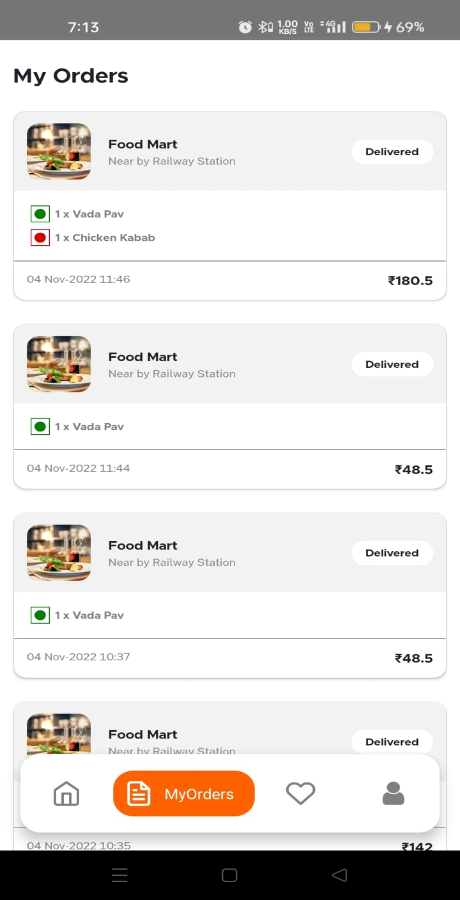Screen dimensions: 460x900
Task: Open order dated 04 Nov-2022 10:37
Action: [x=230, y=595]
